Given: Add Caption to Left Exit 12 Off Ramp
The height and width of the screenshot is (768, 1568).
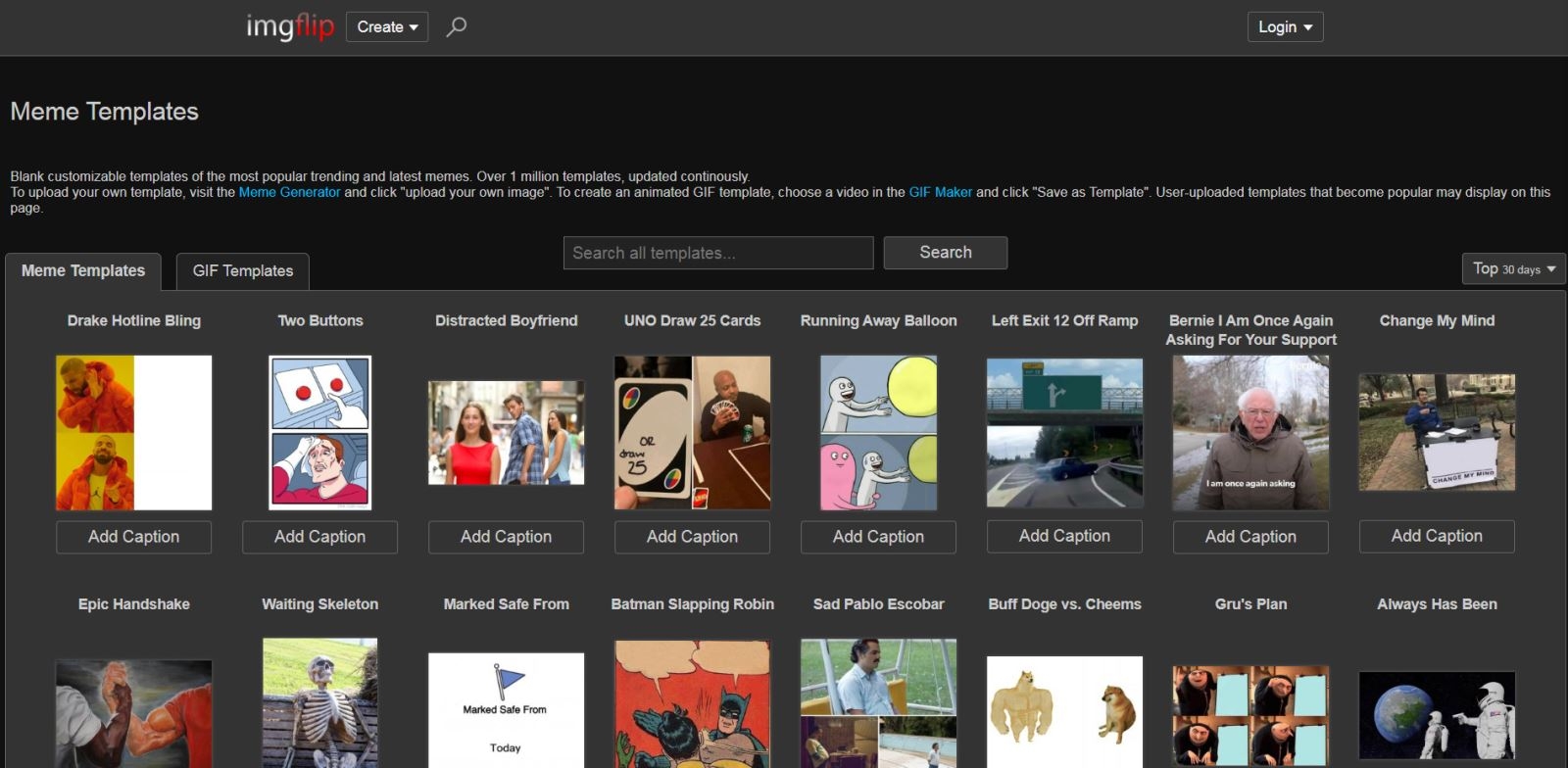Looking at the screenshot, I should [1065, 536].
